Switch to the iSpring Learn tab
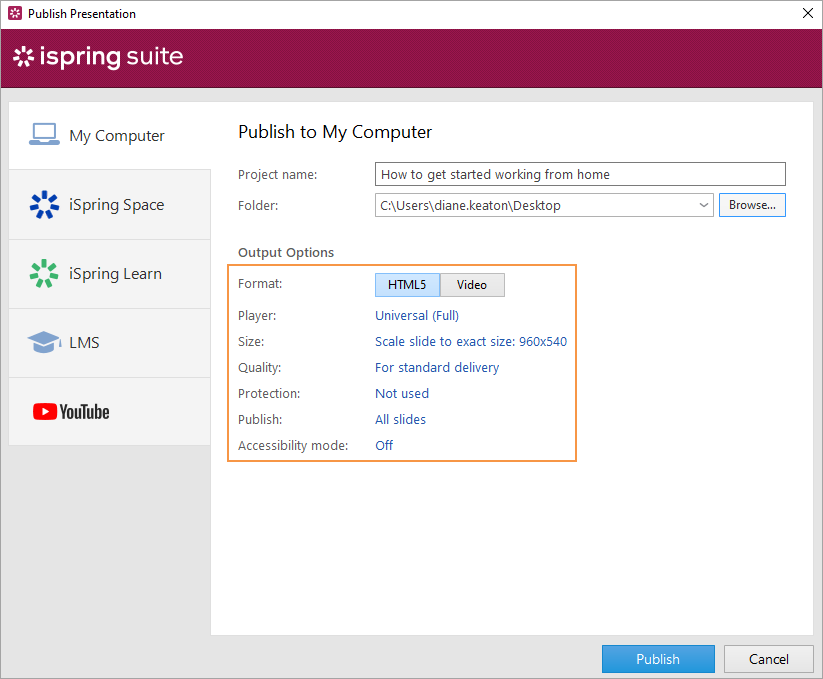This screenshot has height=679, width=823. tap(110, 274)
